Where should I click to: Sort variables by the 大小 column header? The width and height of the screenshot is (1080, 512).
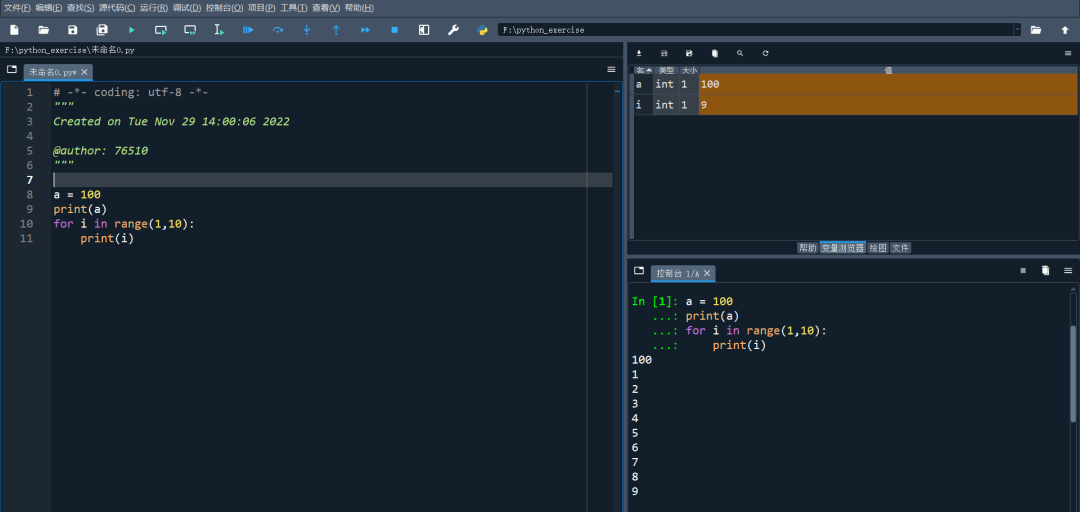[x=689, y=70]
